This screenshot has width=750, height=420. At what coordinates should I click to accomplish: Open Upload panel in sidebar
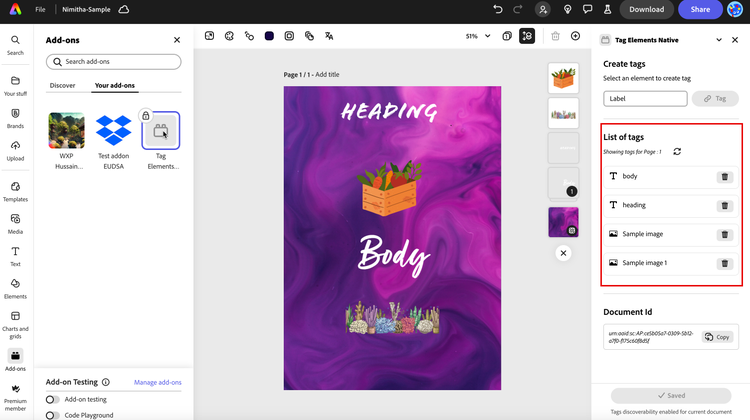pos(15,150)
